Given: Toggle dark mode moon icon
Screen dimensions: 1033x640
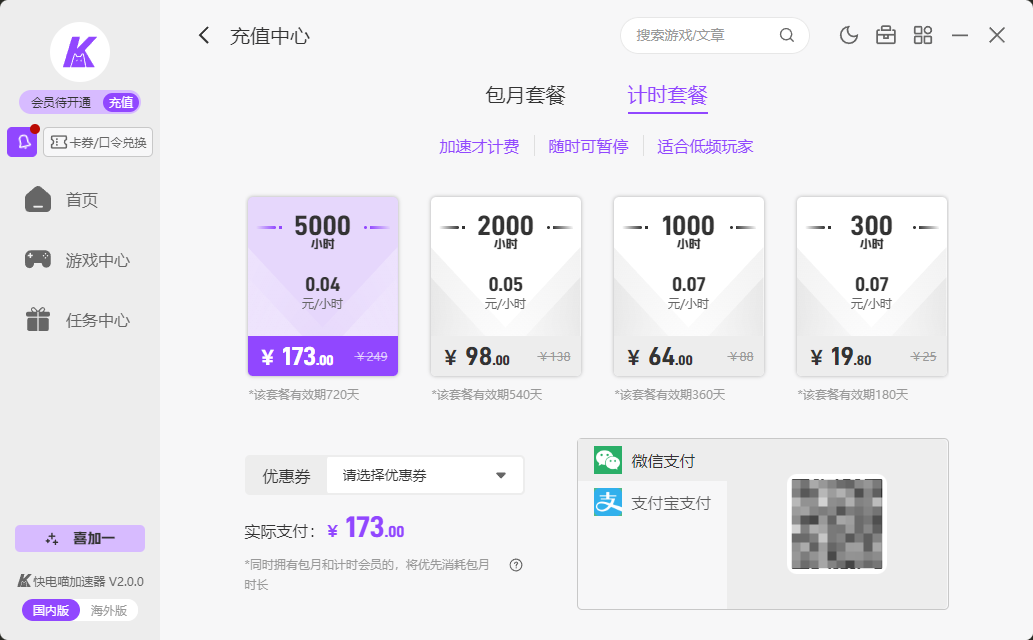Looking at the screenshot, I should tap(849, 35).
